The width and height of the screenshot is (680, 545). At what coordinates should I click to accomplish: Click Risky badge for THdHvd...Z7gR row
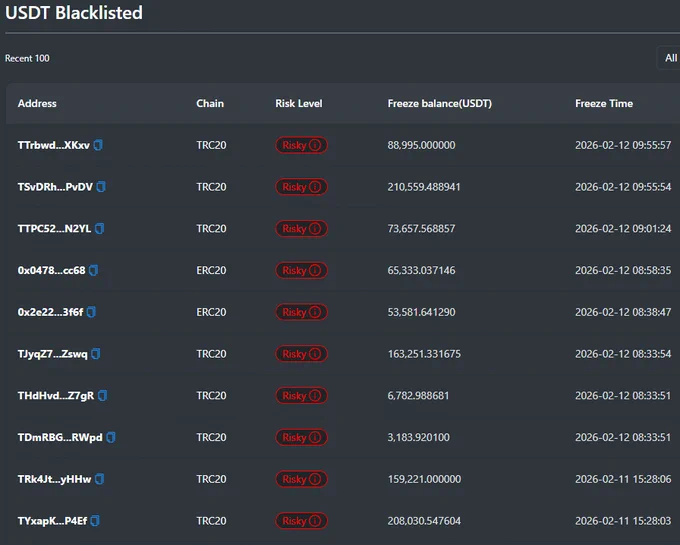tap(301, 395)
